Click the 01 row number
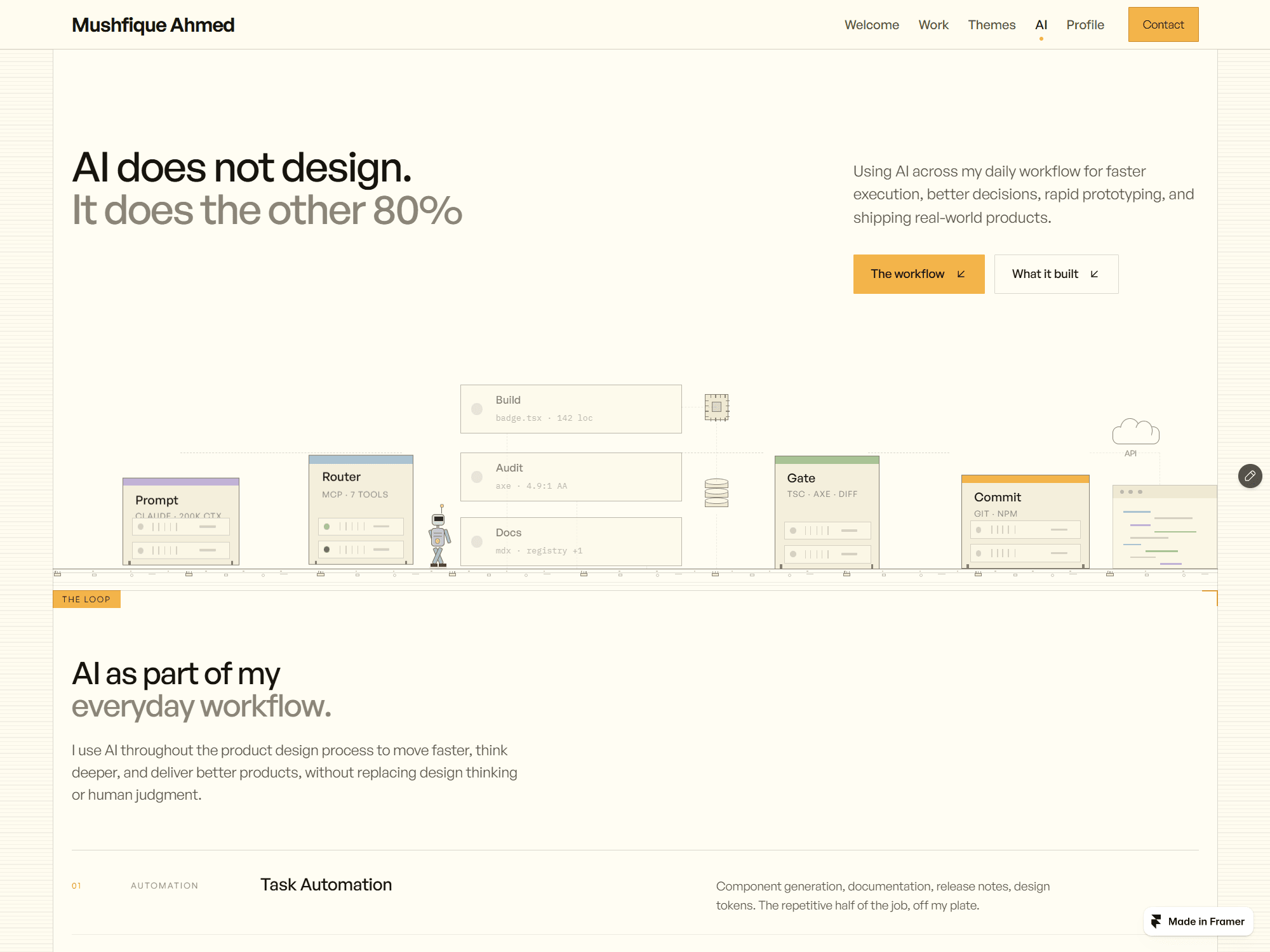This screenshot has height=952, width=1270. coord(76,885)
